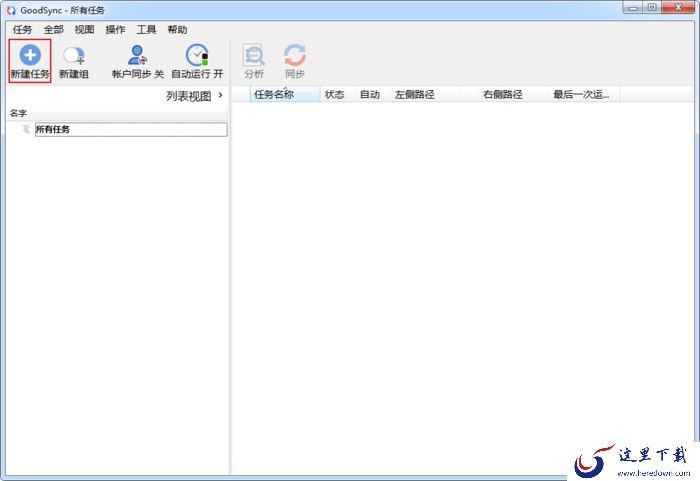Minimize the GoodSync window
The image size is (700, 481).
(x=633, y=8)
